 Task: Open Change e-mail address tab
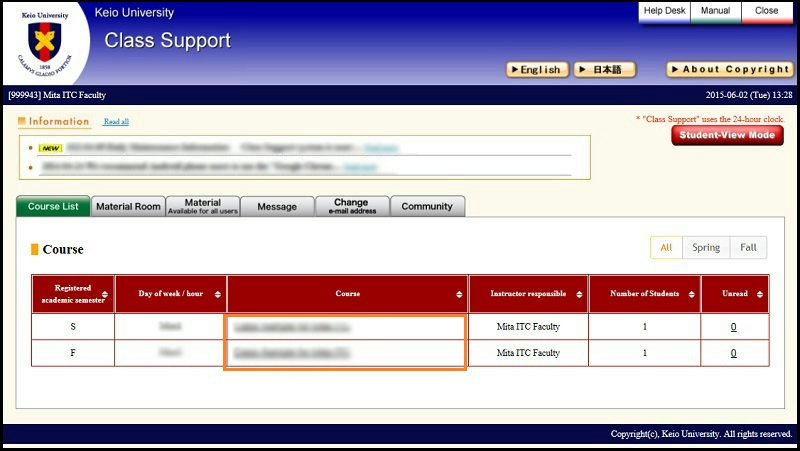pyautogui.click(x=351, y=206)
